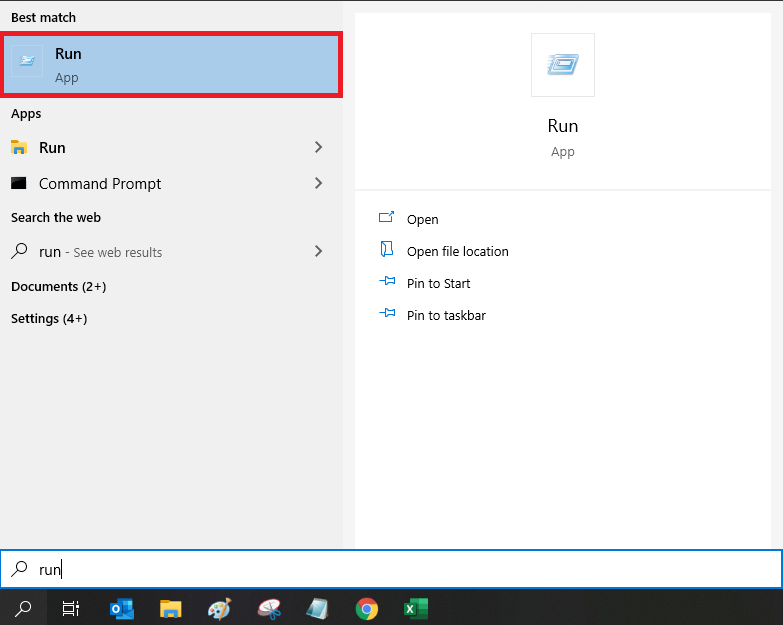Click the Task View taskbar icon

pyautogui.click(x=71, y=608)
